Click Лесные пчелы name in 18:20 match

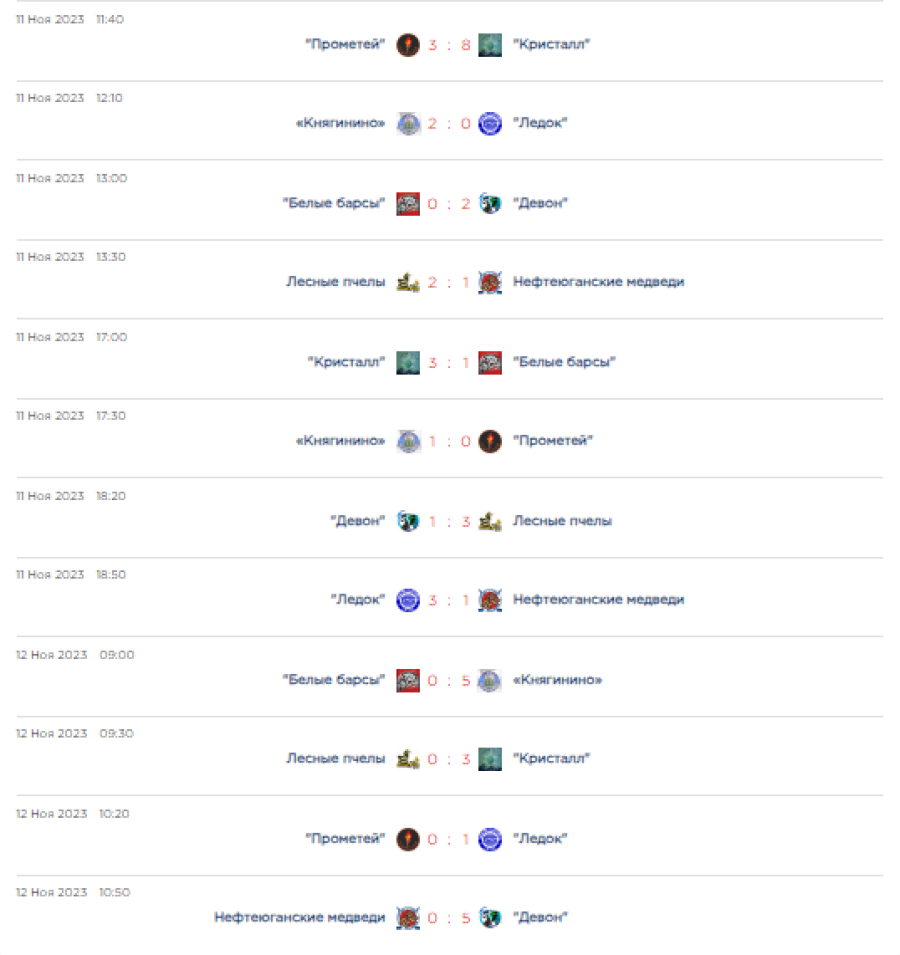pos(562,521)
